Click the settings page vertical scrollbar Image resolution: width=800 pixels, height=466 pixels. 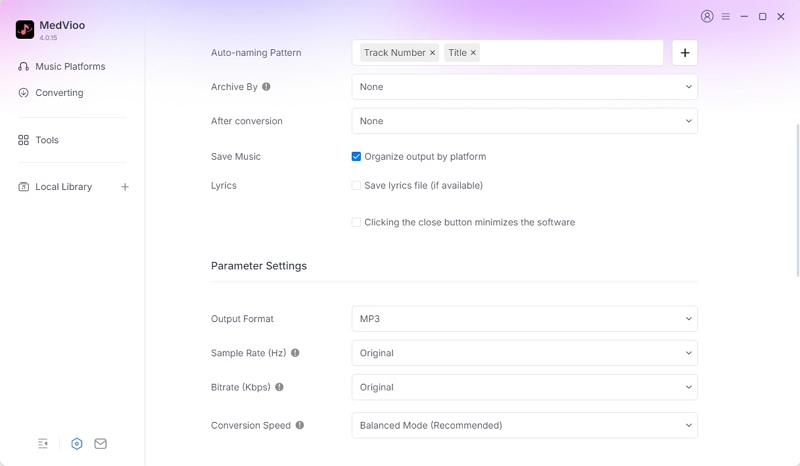(797, 200)
